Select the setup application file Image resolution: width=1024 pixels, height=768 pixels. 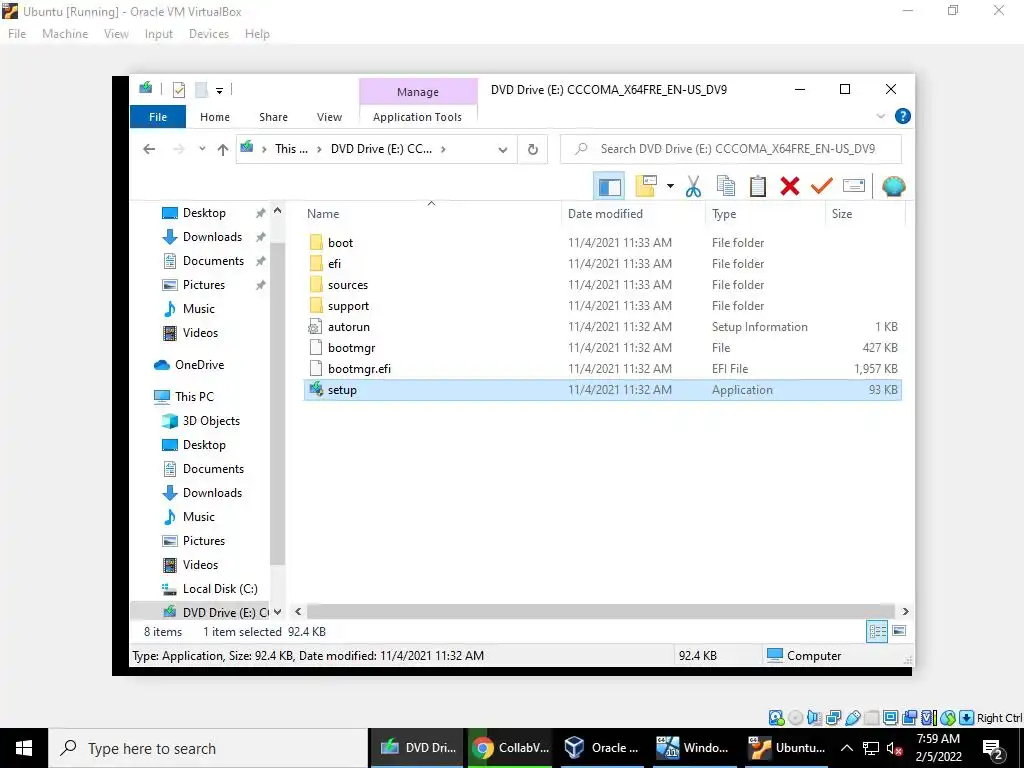[x=602, y=390]
